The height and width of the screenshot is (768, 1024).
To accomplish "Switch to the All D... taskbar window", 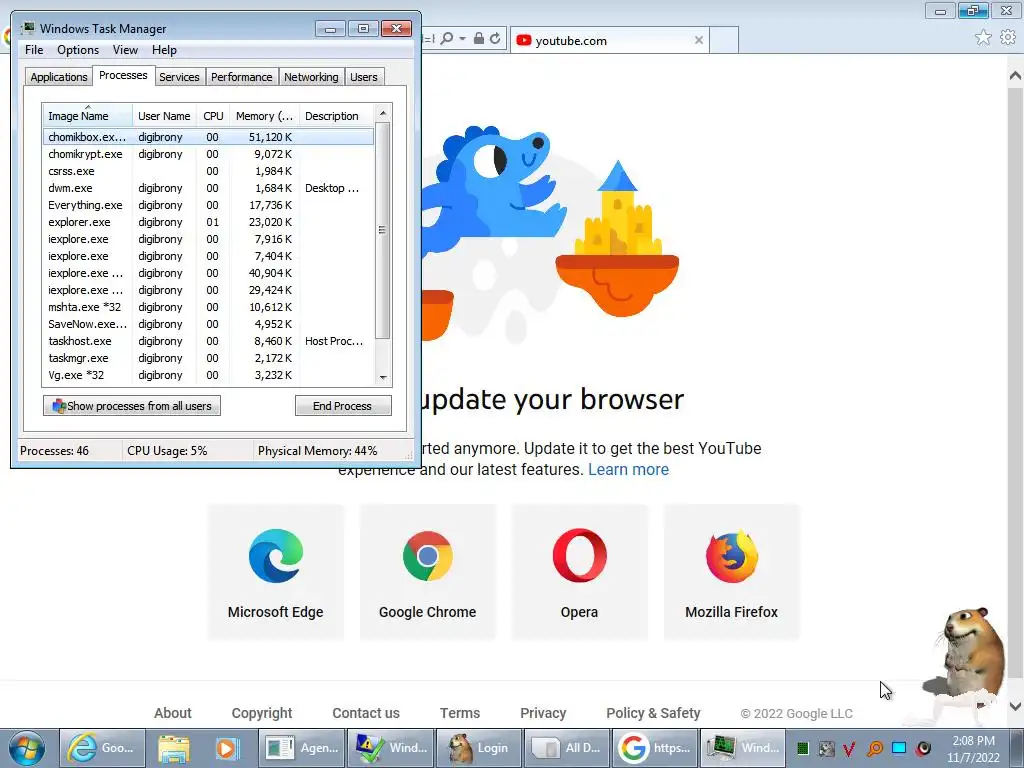I will pos(567,748).
